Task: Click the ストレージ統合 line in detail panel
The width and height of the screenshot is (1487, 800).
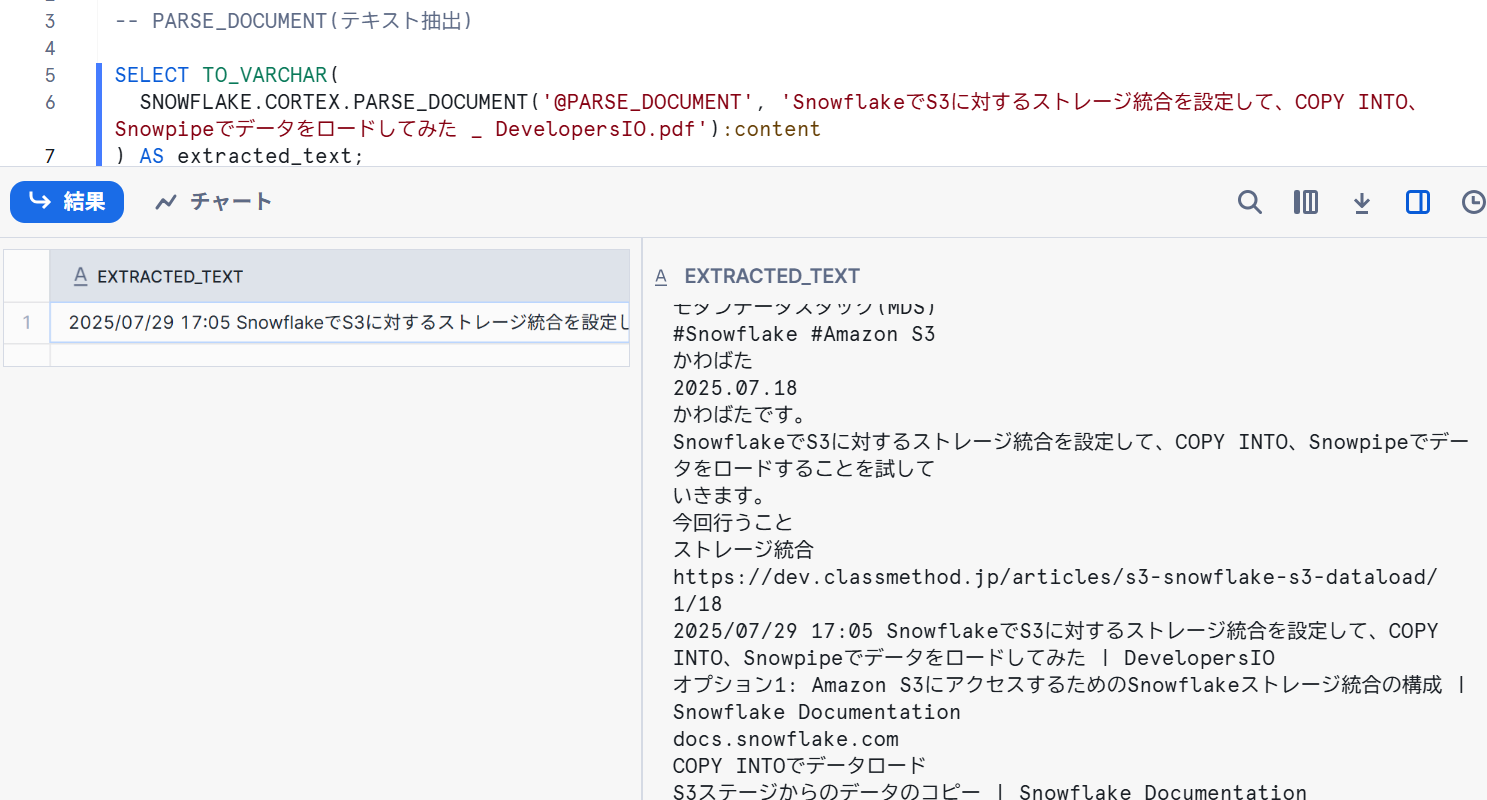Action: click(743, 550)
